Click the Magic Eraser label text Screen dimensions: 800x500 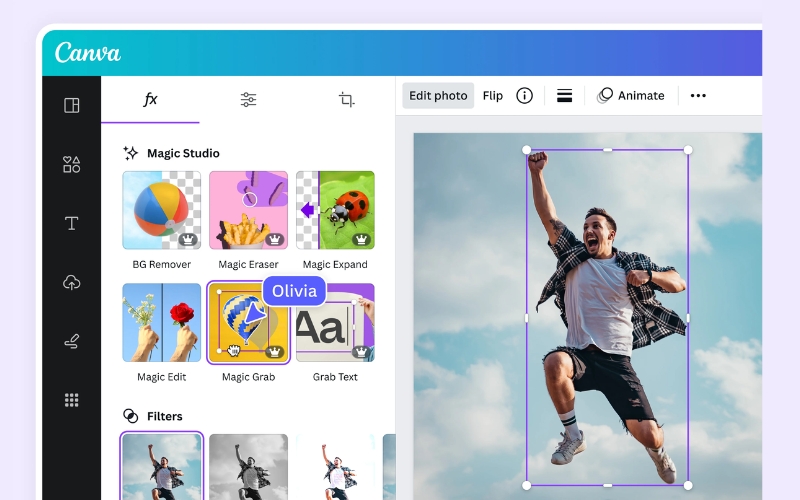coord(248,264)
